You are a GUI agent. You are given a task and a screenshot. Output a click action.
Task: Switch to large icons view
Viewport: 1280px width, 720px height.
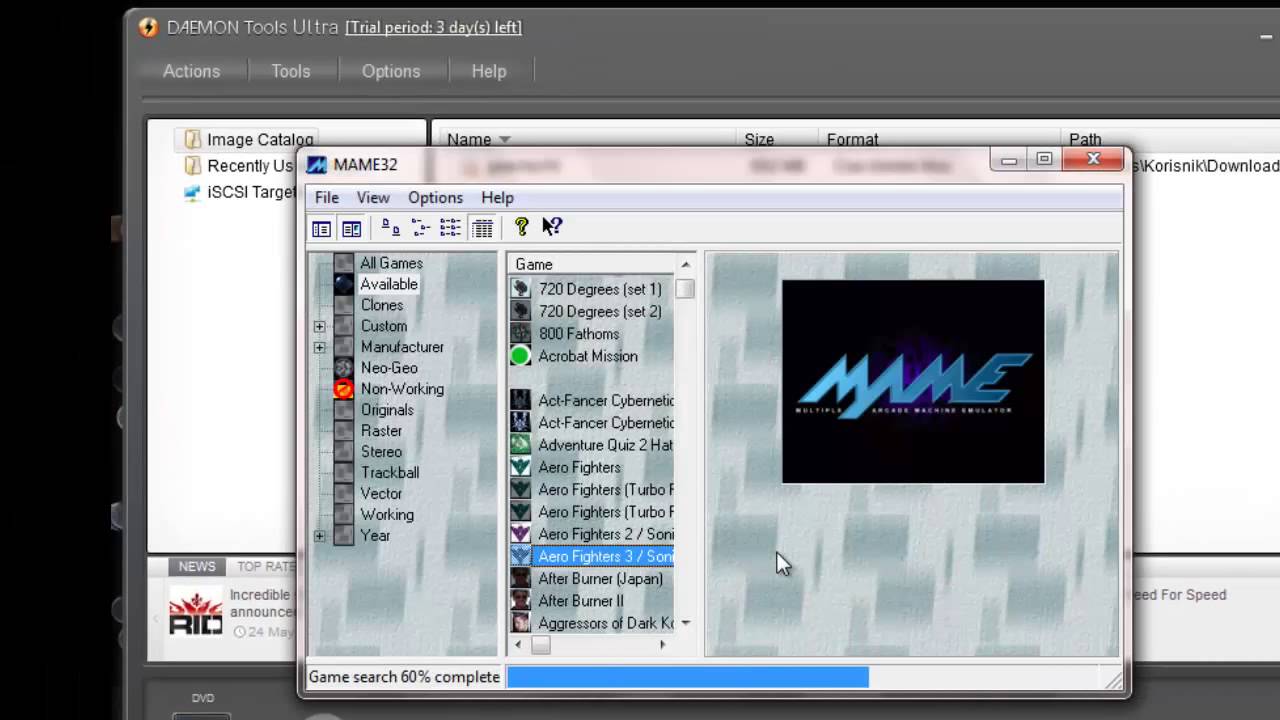tap(391, 229)
